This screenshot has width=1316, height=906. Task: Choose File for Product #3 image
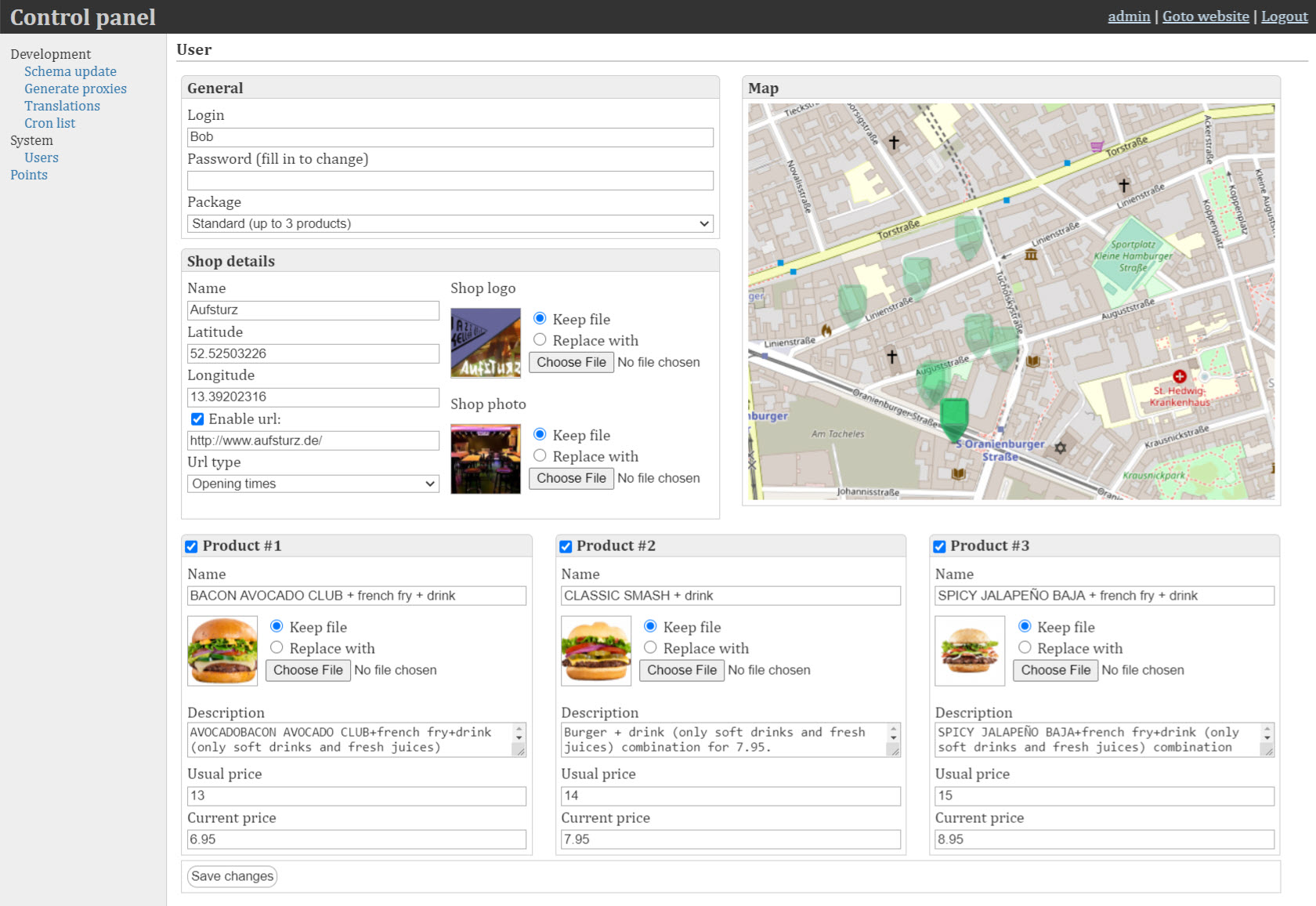click(1055, 671)
